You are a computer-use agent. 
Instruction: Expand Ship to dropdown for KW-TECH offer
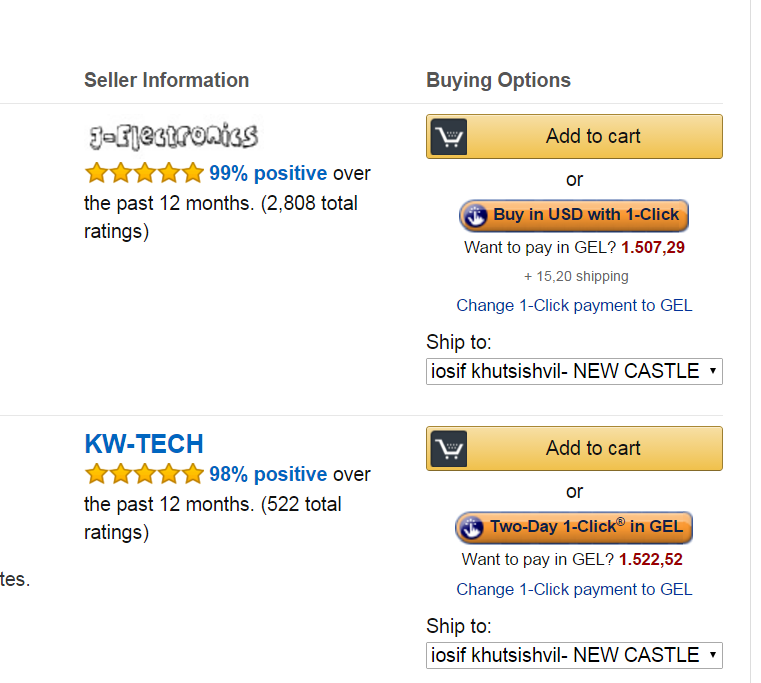[574, 655]
